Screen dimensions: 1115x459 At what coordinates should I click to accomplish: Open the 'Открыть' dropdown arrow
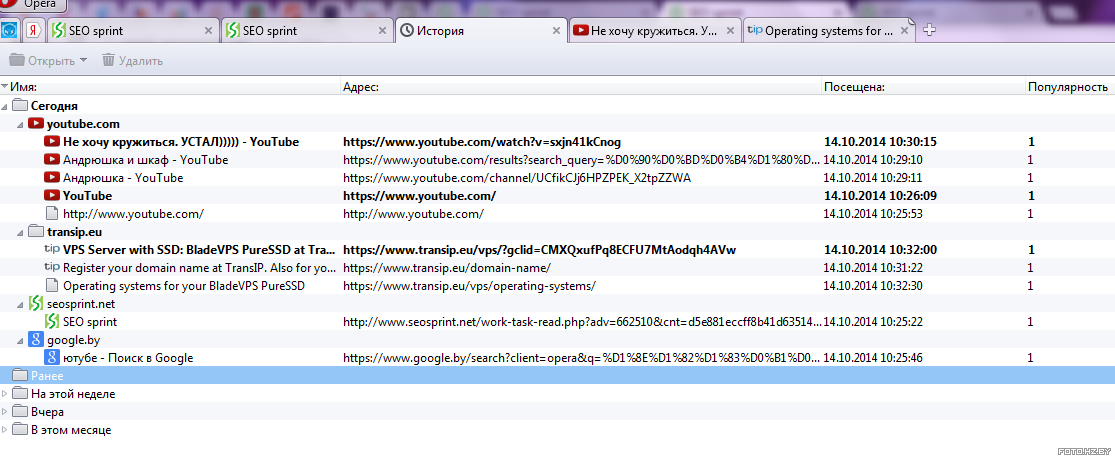tap(84, 60)
